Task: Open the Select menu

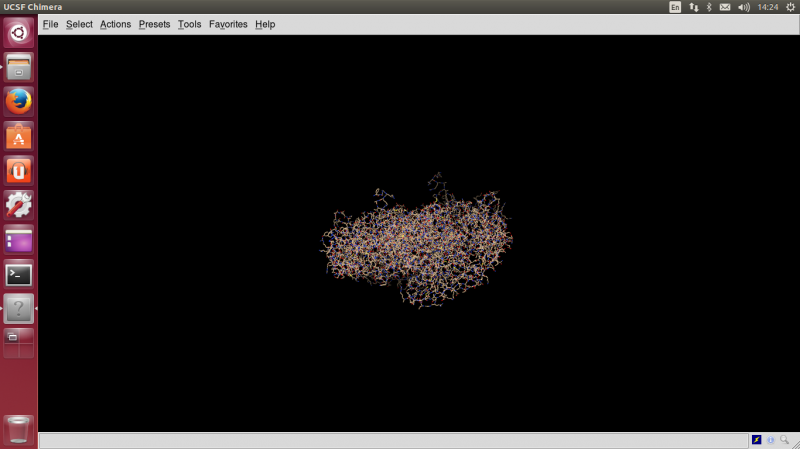Action: [x=79, y=24]
